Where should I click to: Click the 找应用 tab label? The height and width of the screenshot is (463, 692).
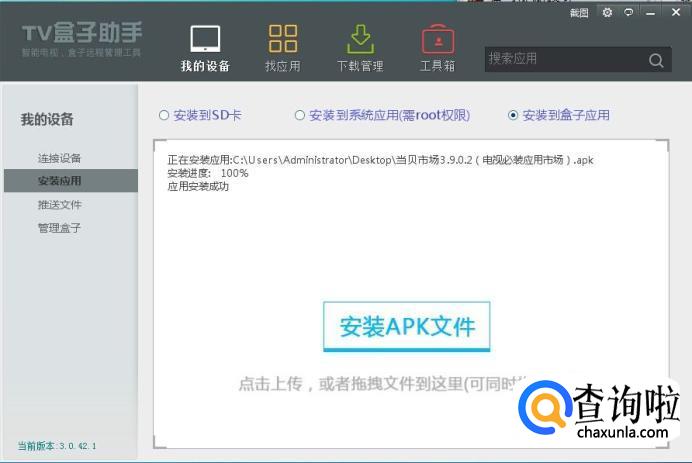pos(283,66)
